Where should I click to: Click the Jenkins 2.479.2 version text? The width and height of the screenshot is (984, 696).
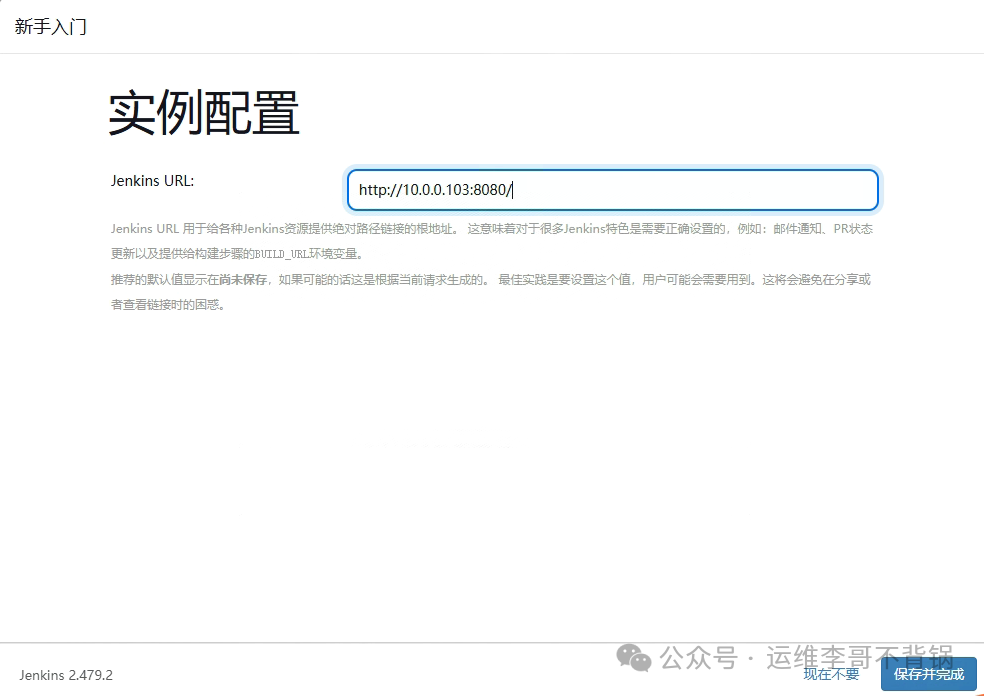[x=66, y=675]
